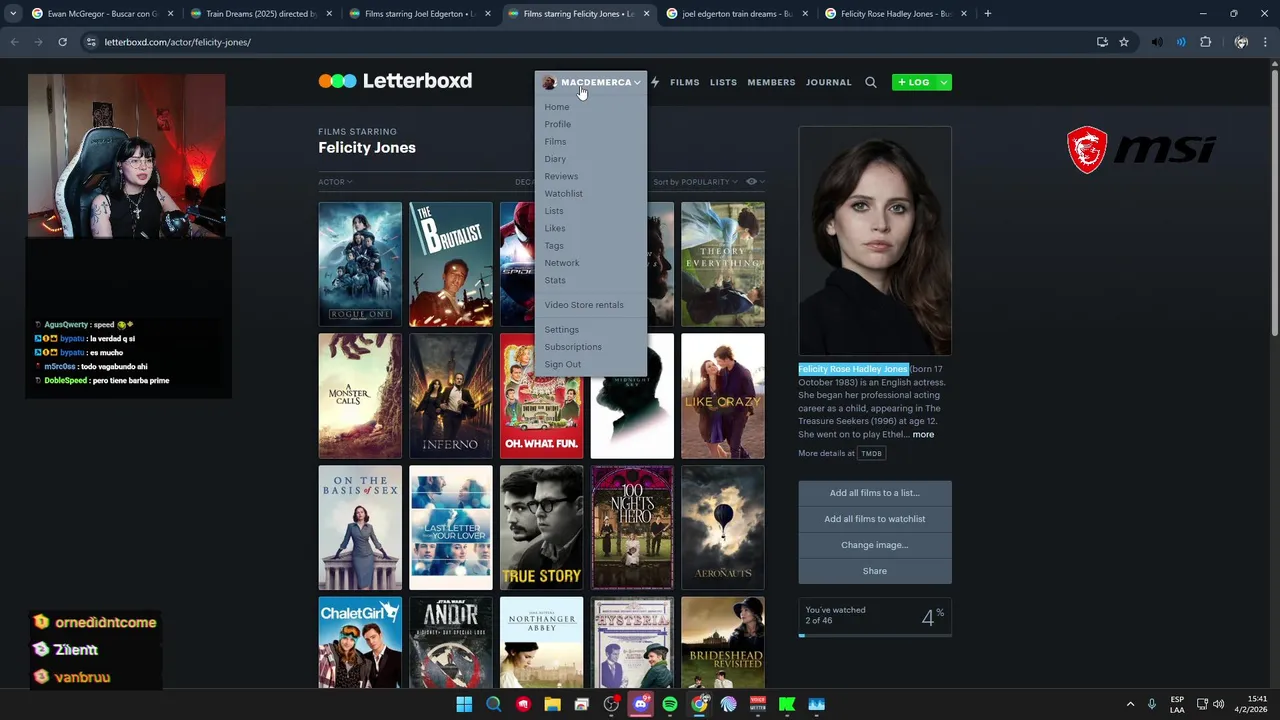Open Windows Start menu

click(464, 704)
